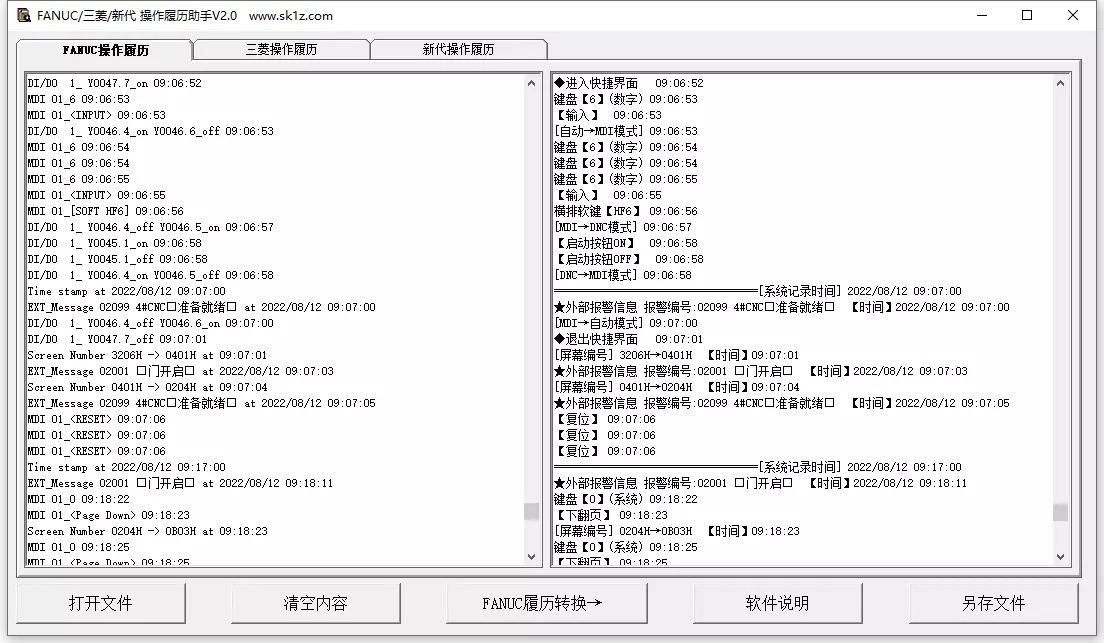Click the 打开文件 button
Viewport: 1104px width, 643px height.
tap(101, 603)
